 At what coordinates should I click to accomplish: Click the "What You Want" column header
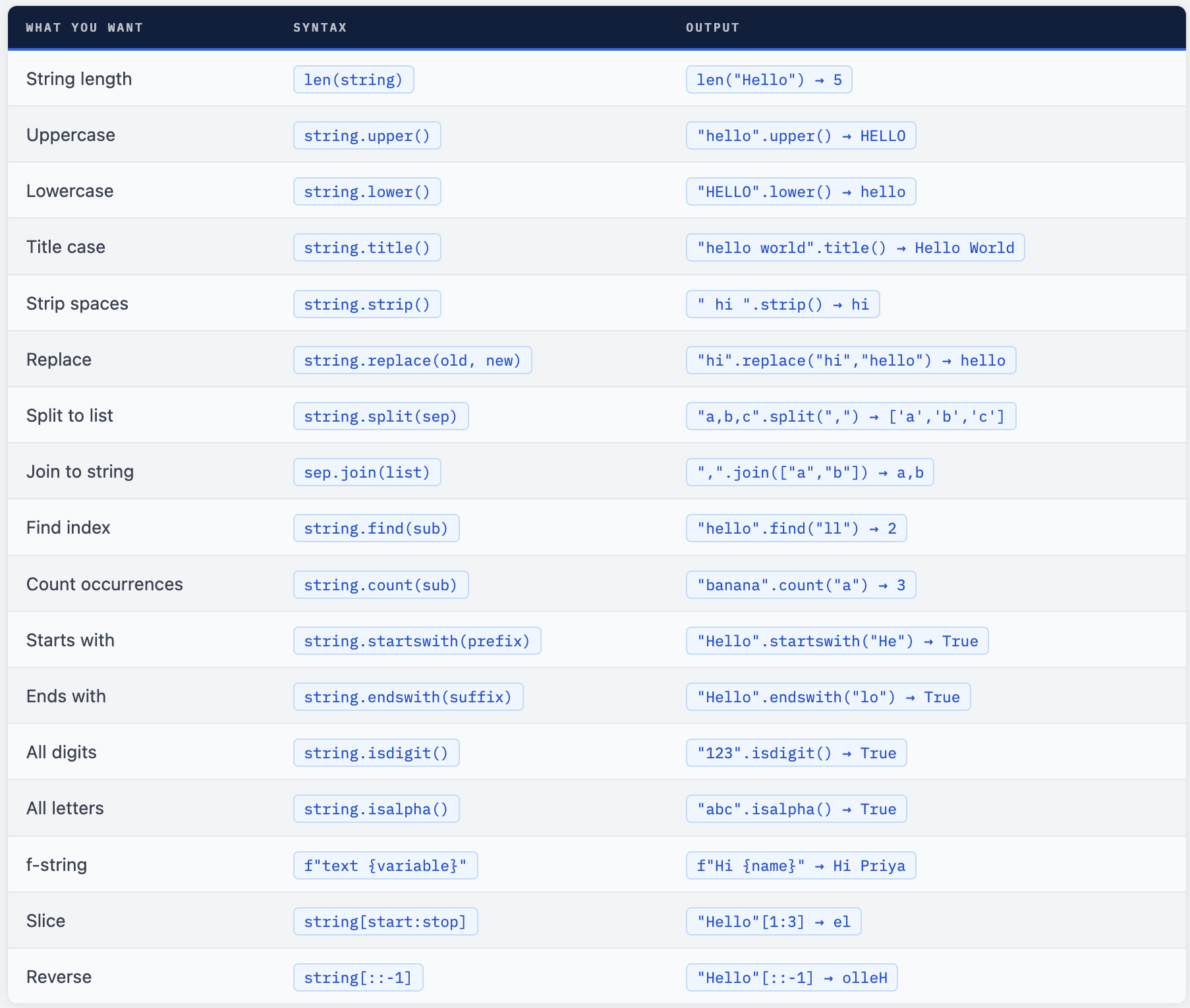(x=84, y=28)
